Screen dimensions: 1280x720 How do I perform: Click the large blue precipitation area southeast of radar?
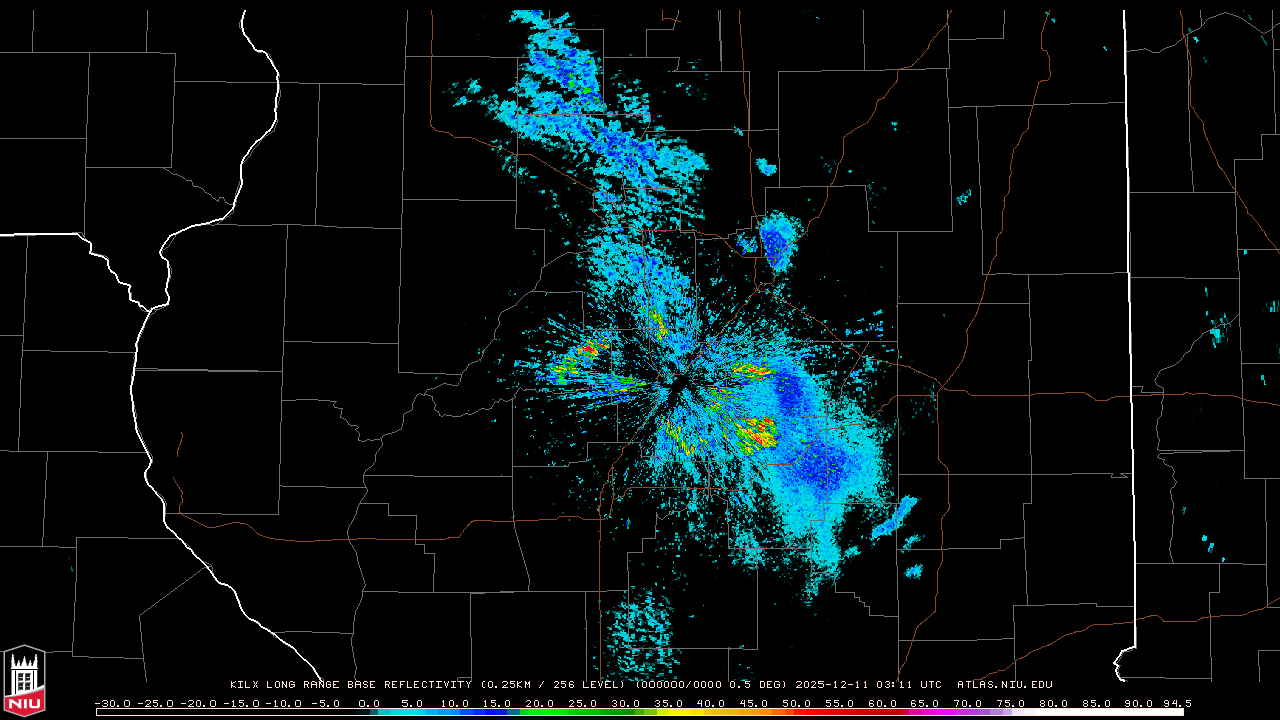822,465
